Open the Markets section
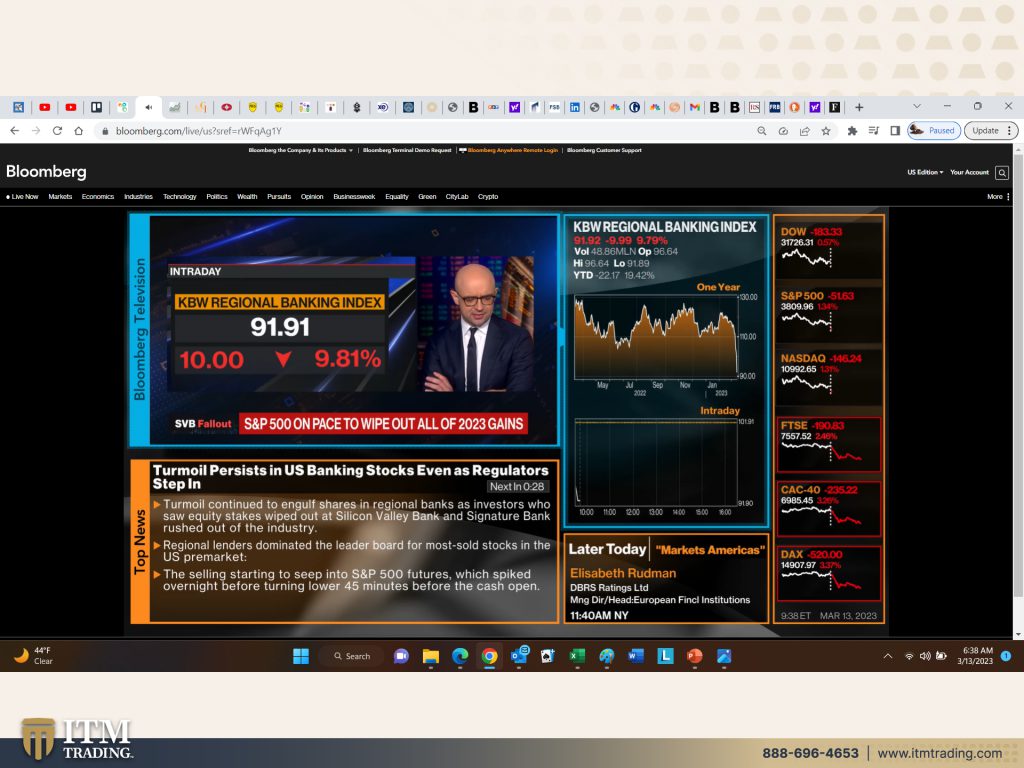Screen dimensions: 1024x768 coord(60,197)
